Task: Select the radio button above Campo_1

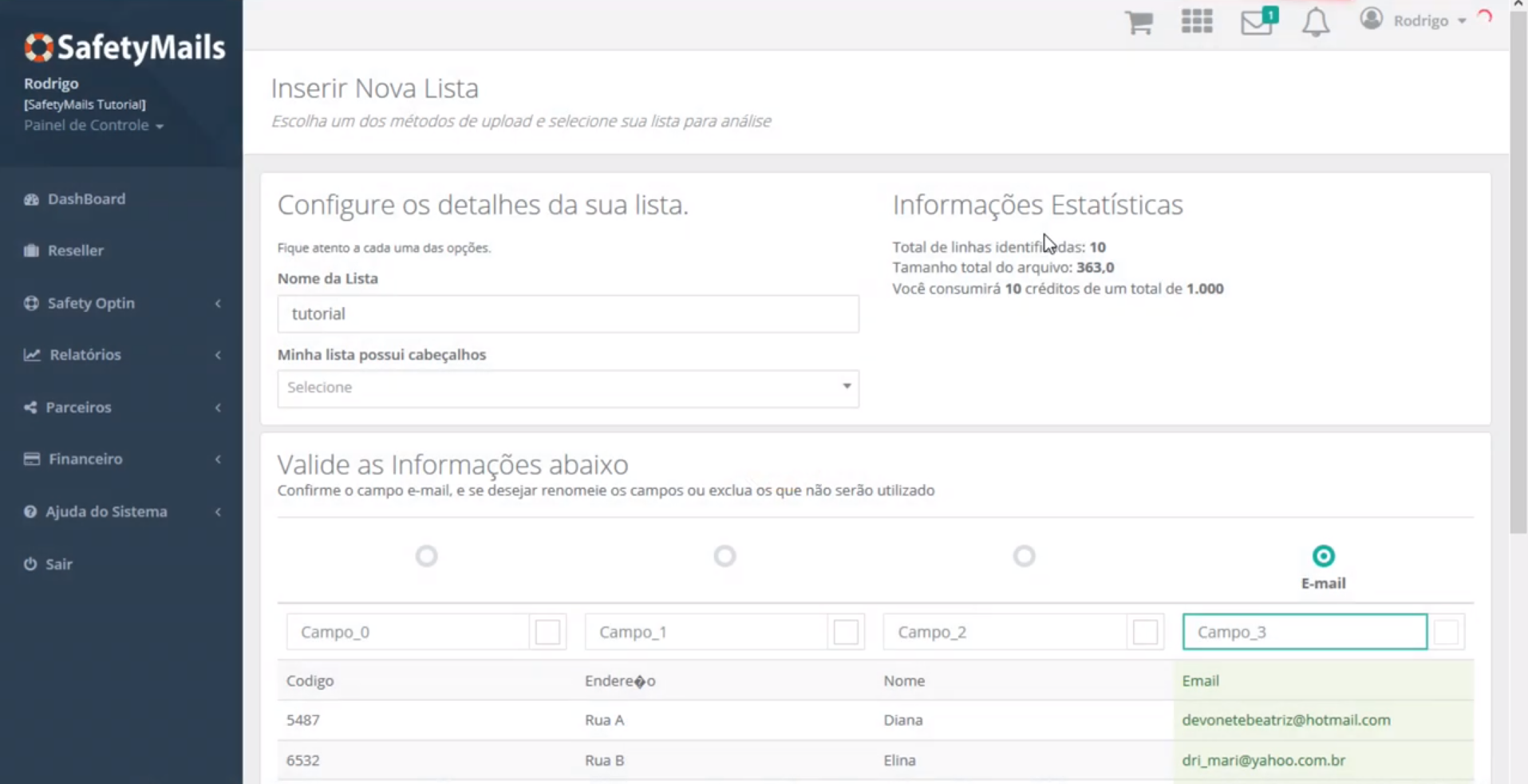Action: pos(725,556)
